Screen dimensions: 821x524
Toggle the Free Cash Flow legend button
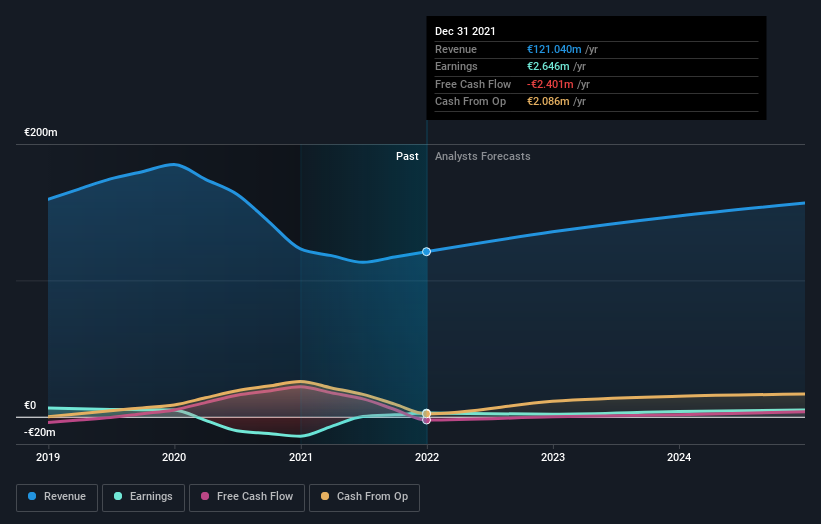[x=247, y=497]
